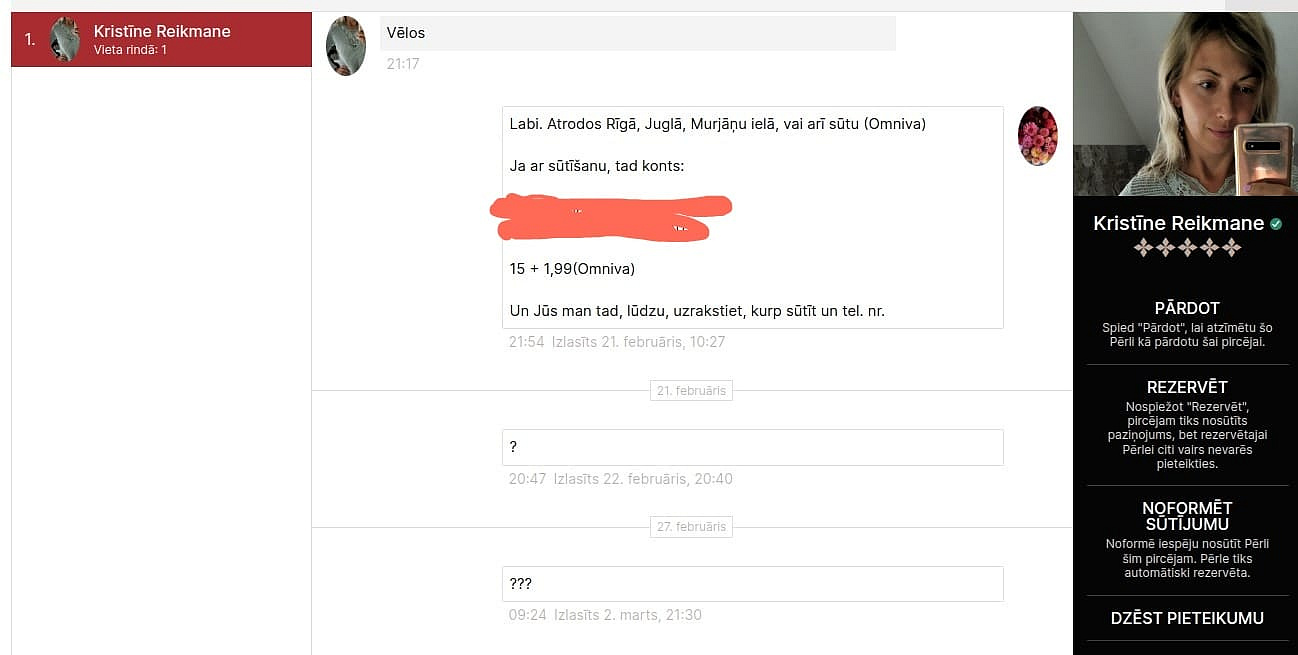Click PĀRDOT to mark item sold
This screenshot has height=655, width=1298.
[1187, 308]
